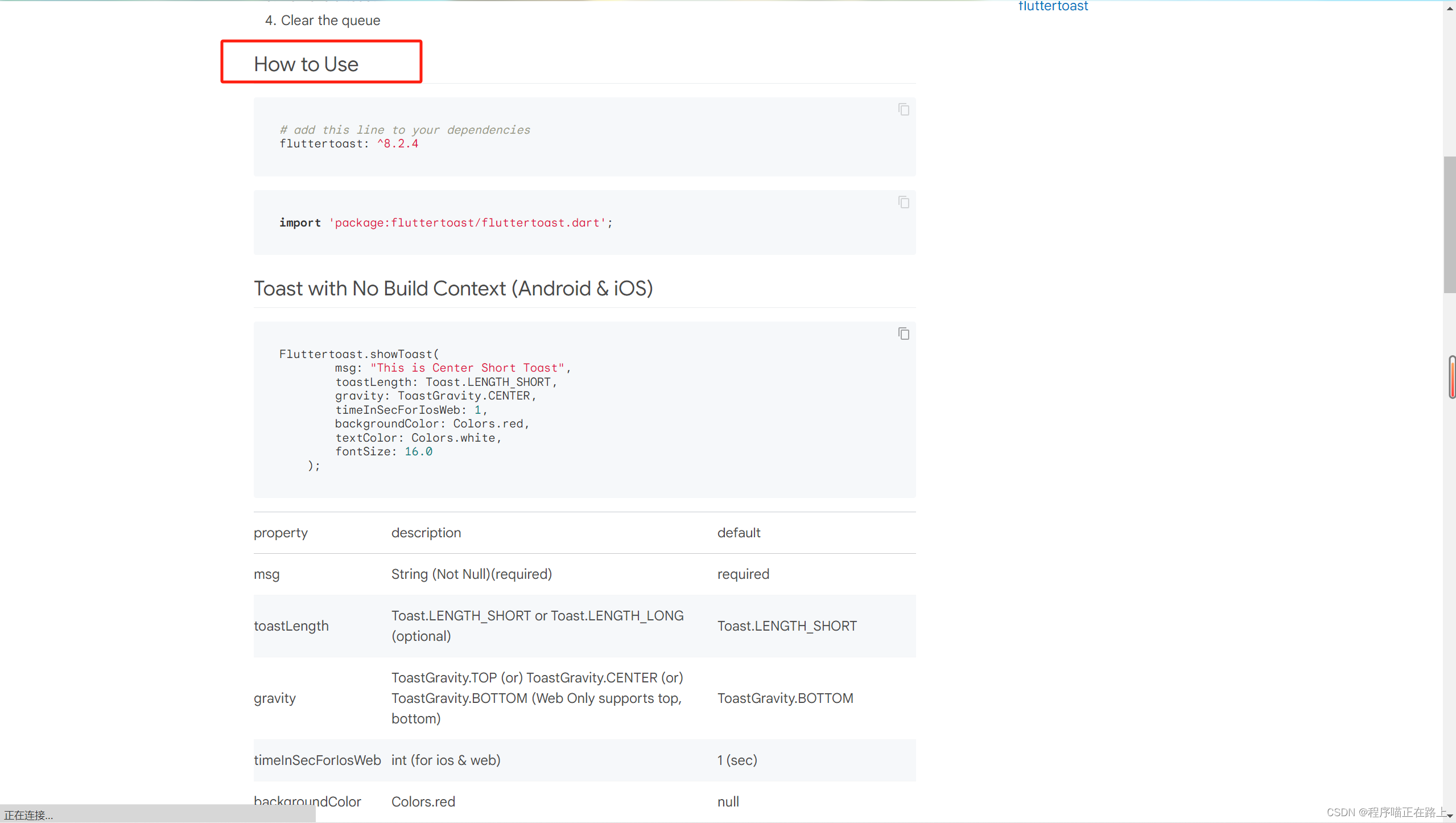1456x823 pixels.
Task: Click the "Clear the queue" list item
Action: (330, 20)
